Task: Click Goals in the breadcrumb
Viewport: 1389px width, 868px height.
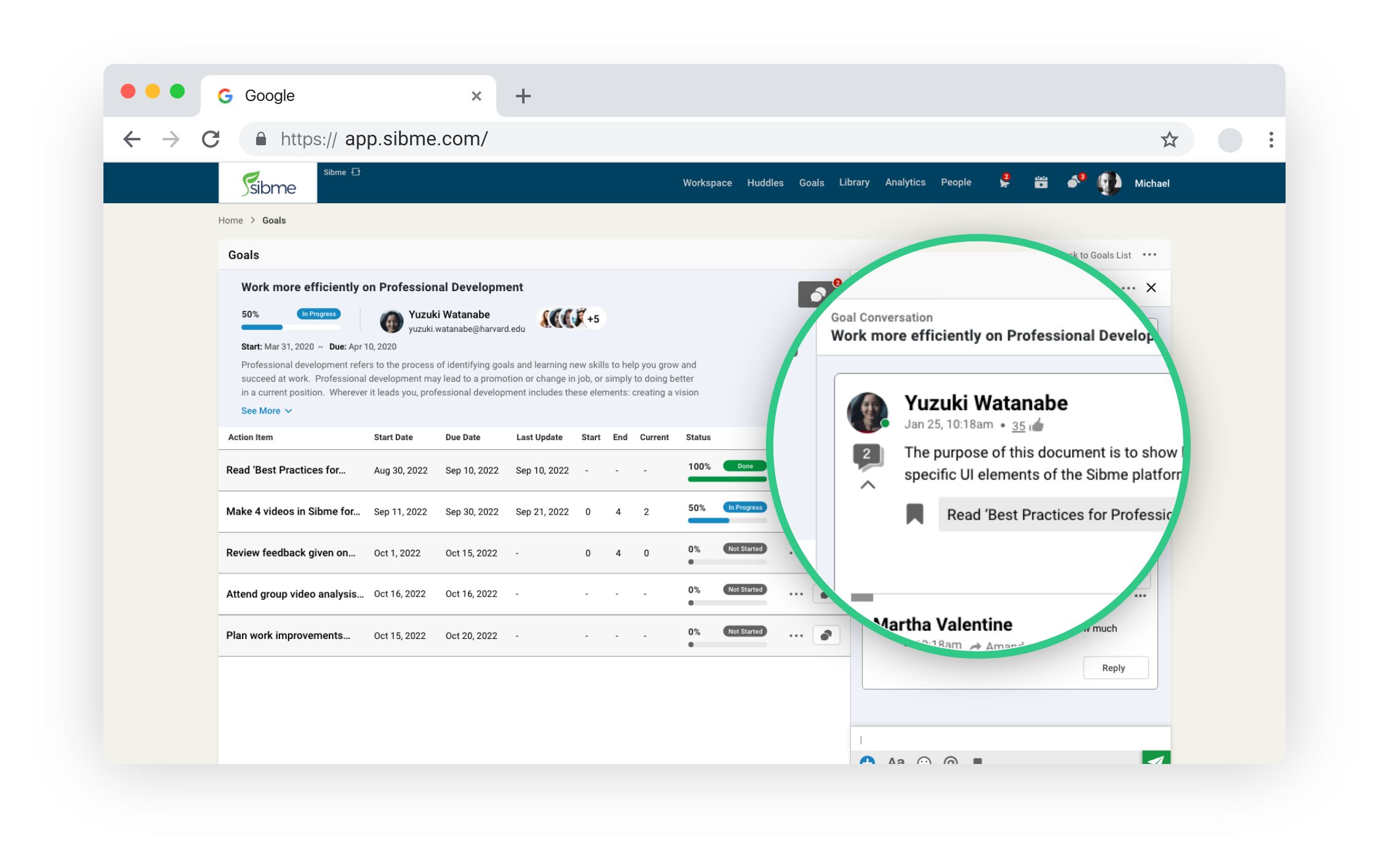Action: pyautogui.click(x=274, y=220)
